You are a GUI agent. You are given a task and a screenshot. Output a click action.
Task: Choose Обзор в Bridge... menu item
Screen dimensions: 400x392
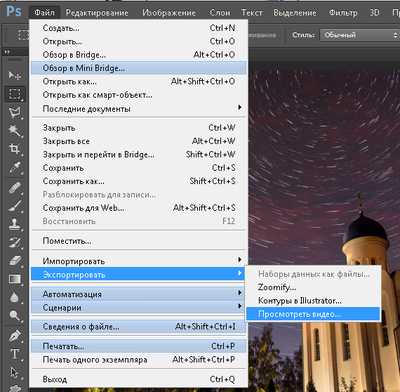coord(139,55)
